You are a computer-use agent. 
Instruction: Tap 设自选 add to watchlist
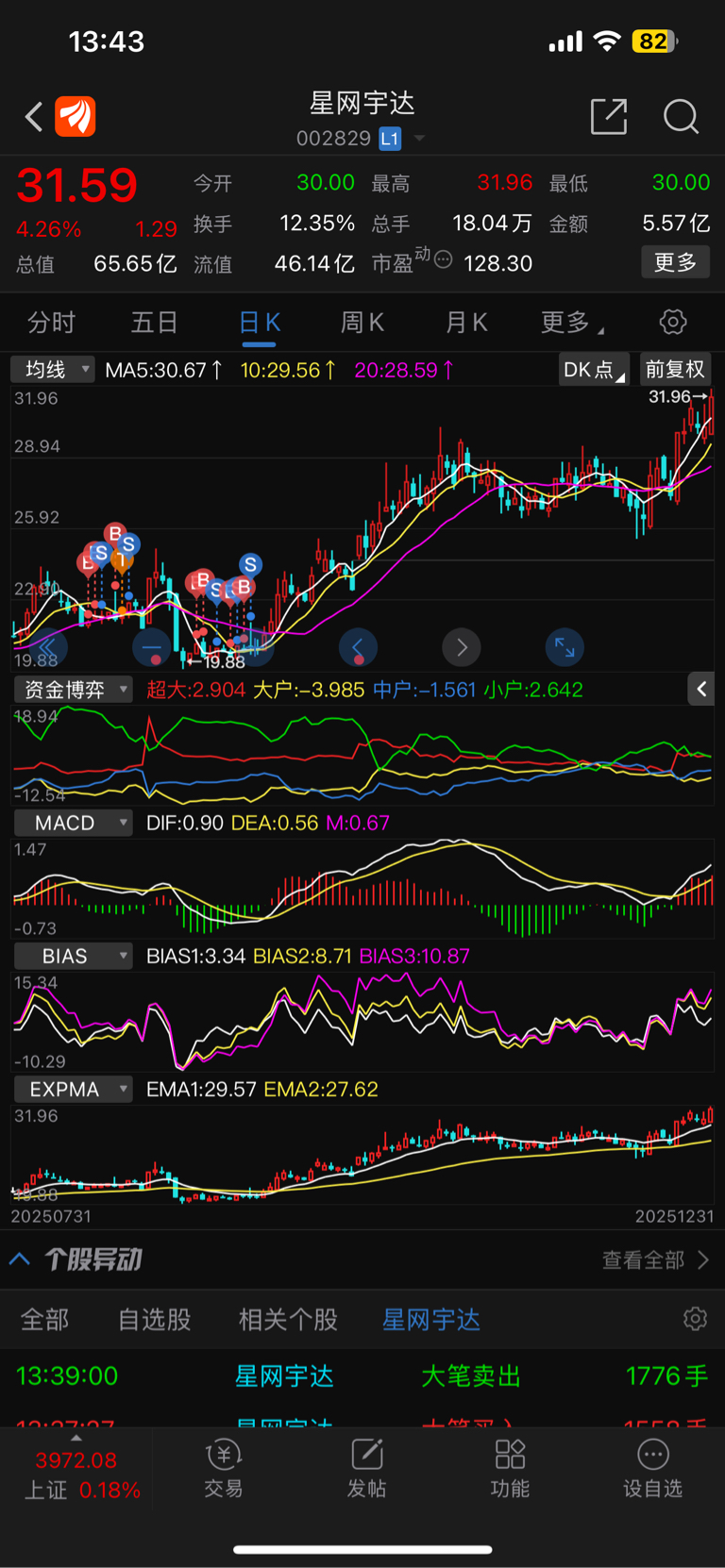(x=652, y=1468)
